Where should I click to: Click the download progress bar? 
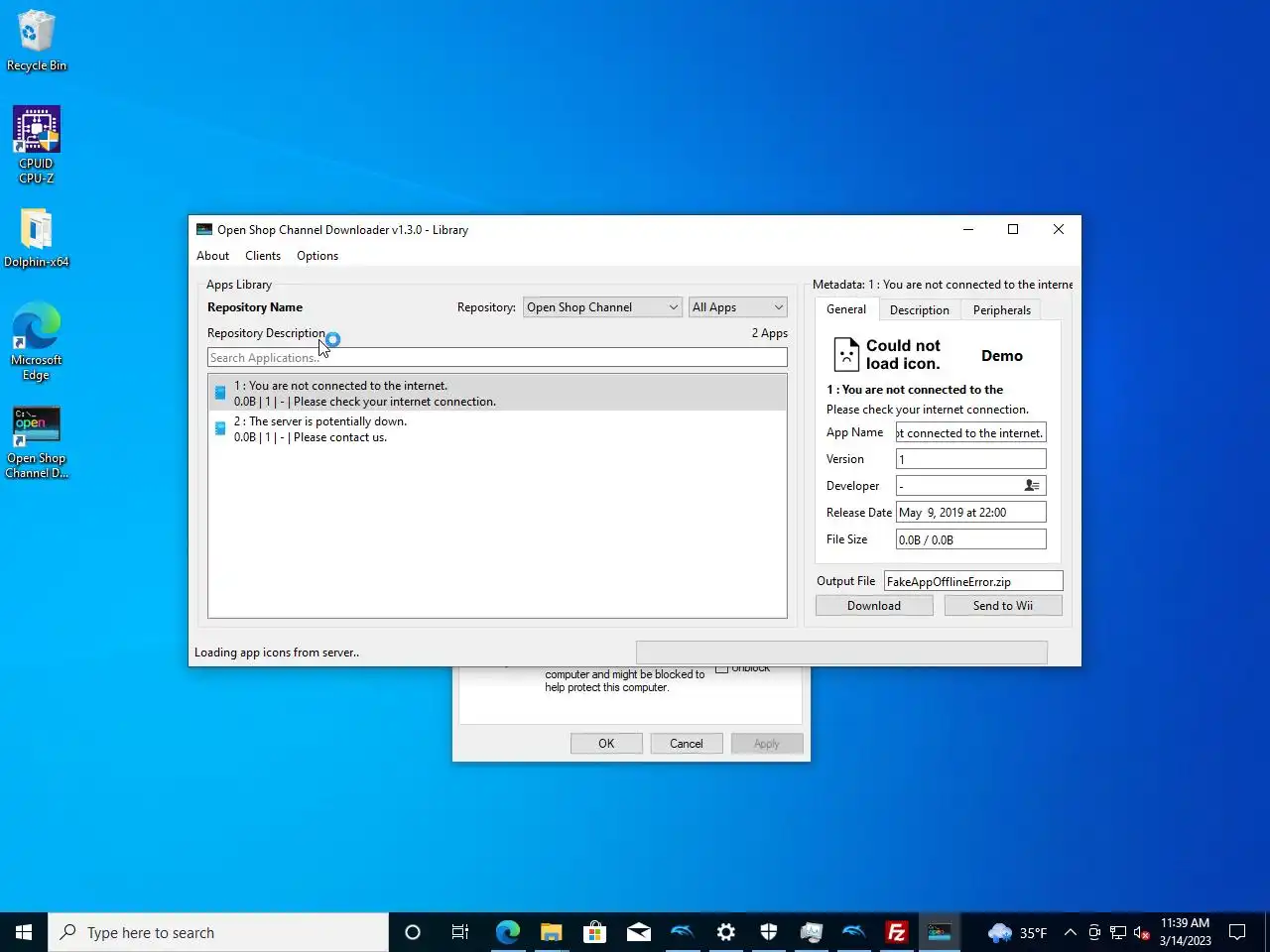point(841,652)
